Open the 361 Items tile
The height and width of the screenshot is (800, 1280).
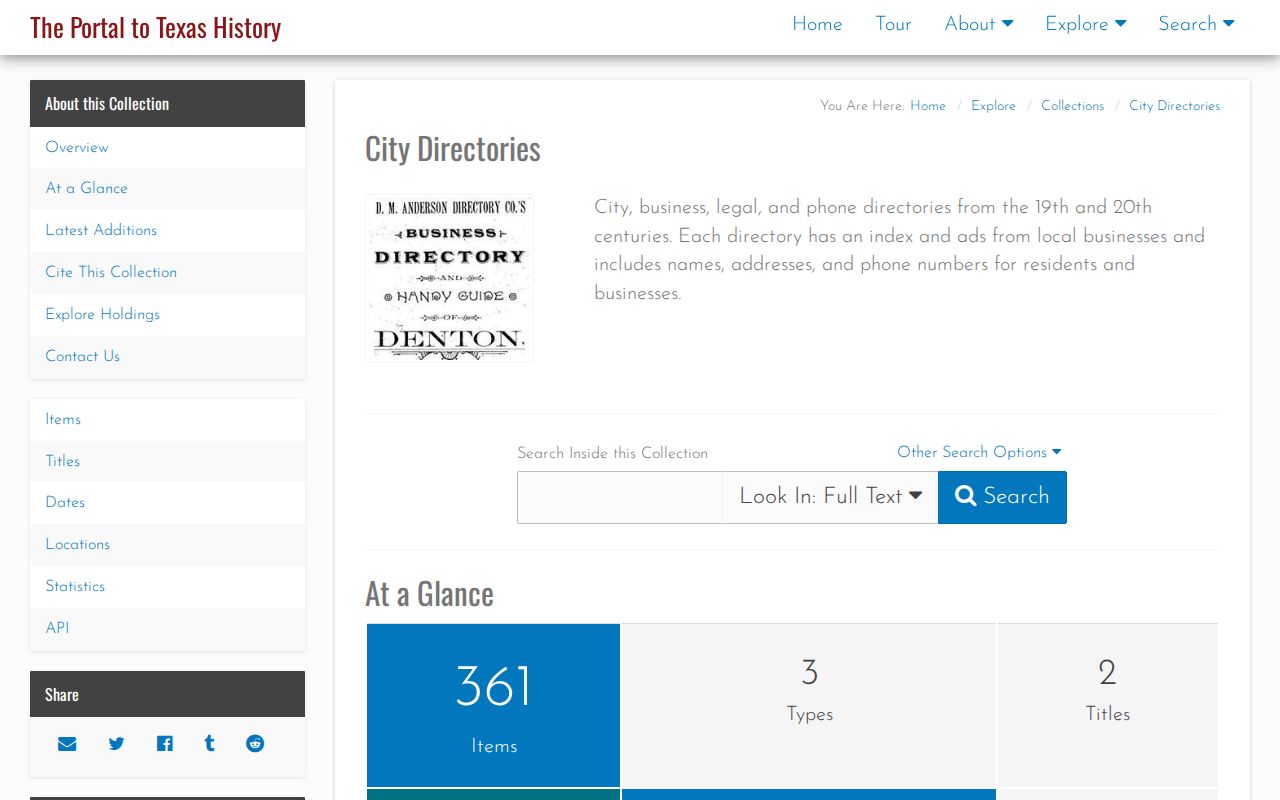(x=493, y=705)
